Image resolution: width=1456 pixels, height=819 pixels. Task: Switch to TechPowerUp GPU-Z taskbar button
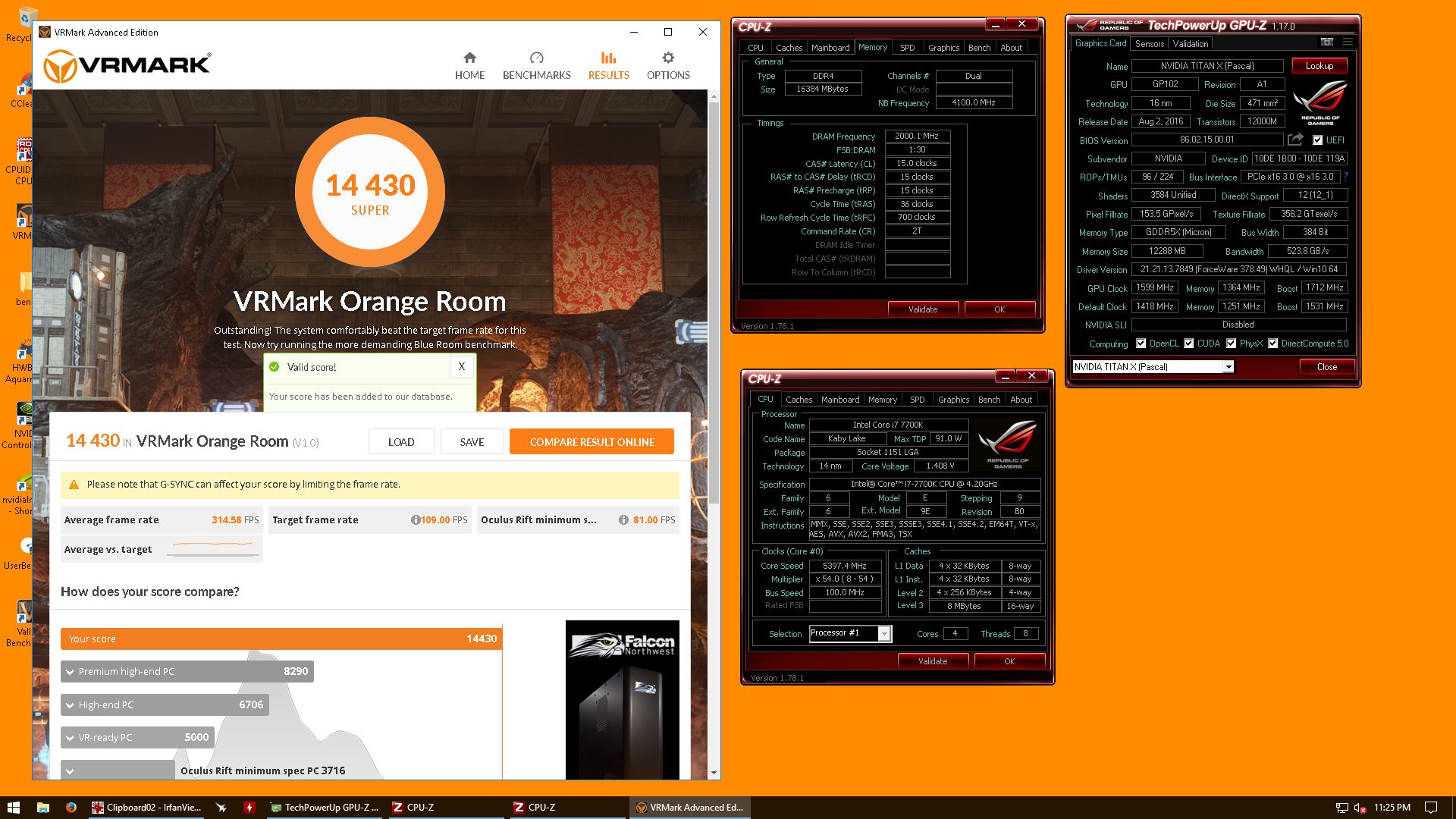coord(325,808)
